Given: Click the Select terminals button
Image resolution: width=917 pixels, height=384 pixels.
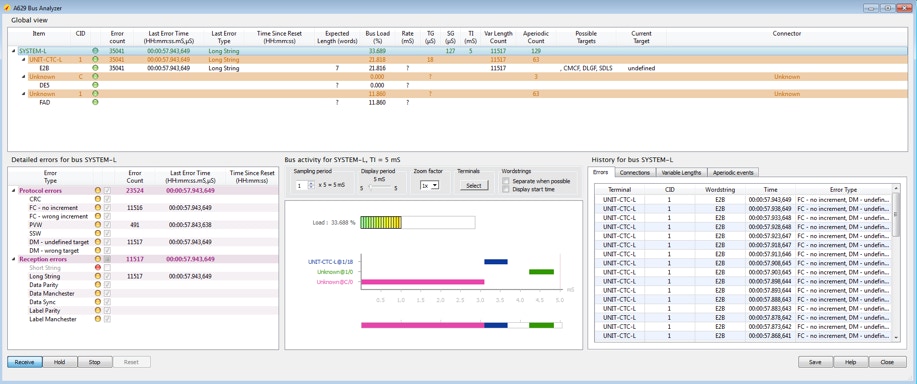Looking at the screenshot, I should pos(474,185).
